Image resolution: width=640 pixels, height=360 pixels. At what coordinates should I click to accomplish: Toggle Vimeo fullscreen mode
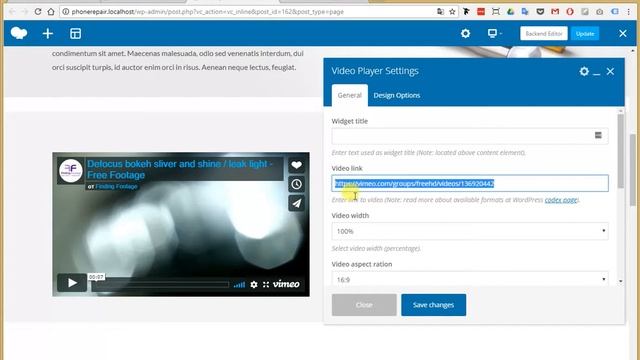point(266,284)
